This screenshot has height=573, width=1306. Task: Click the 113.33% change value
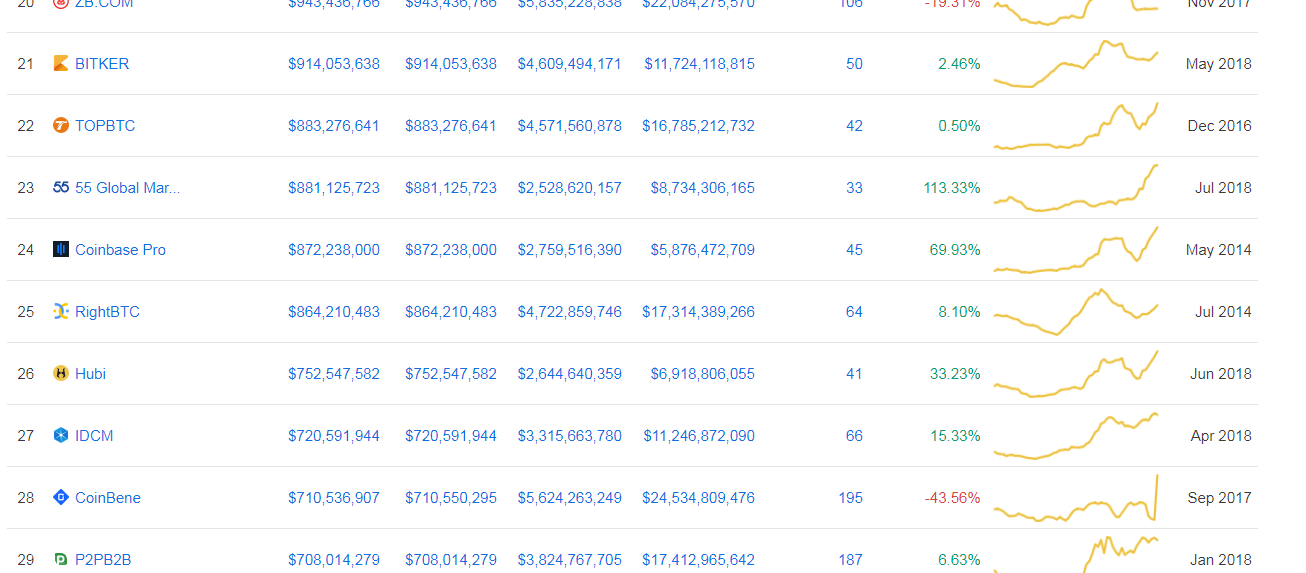tap(952, 188)
